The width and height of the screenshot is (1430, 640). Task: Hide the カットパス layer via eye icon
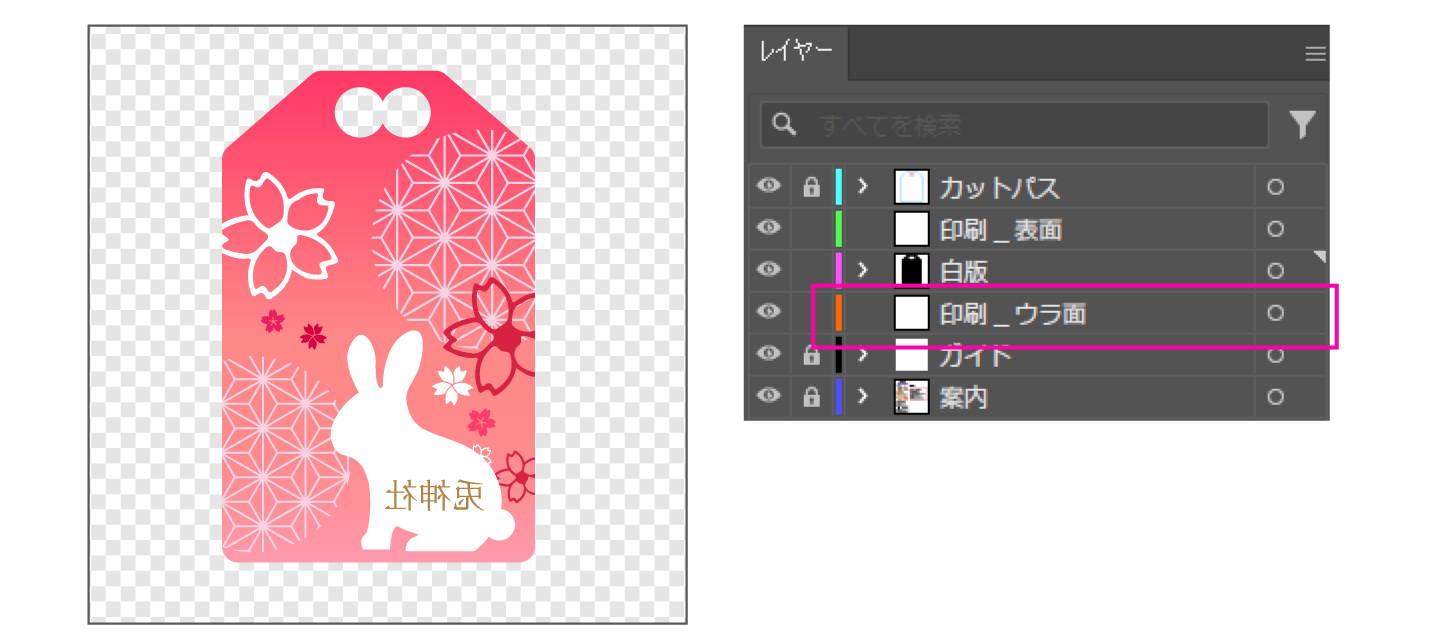tap(768, 186)
